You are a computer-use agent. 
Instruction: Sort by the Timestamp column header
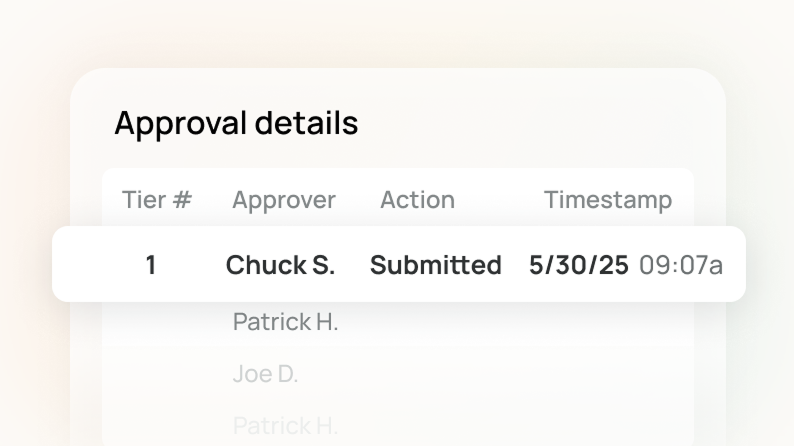coord(607,200)
